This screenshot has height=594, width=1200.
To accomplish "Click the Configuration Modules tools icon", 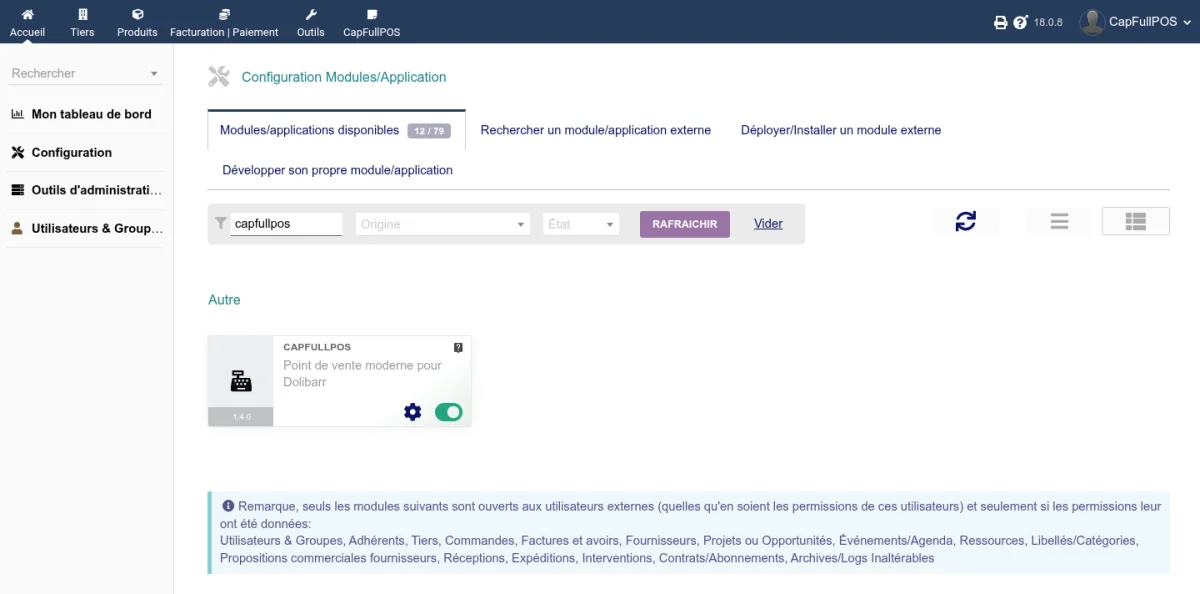I will [x=219, y=76].
